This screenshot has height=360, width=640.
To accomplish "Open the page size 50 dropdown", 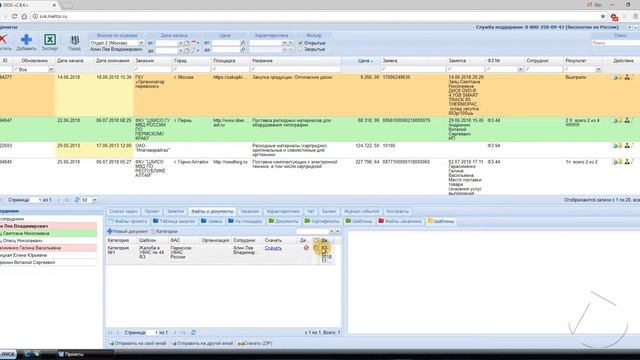I will coord(94,200).
